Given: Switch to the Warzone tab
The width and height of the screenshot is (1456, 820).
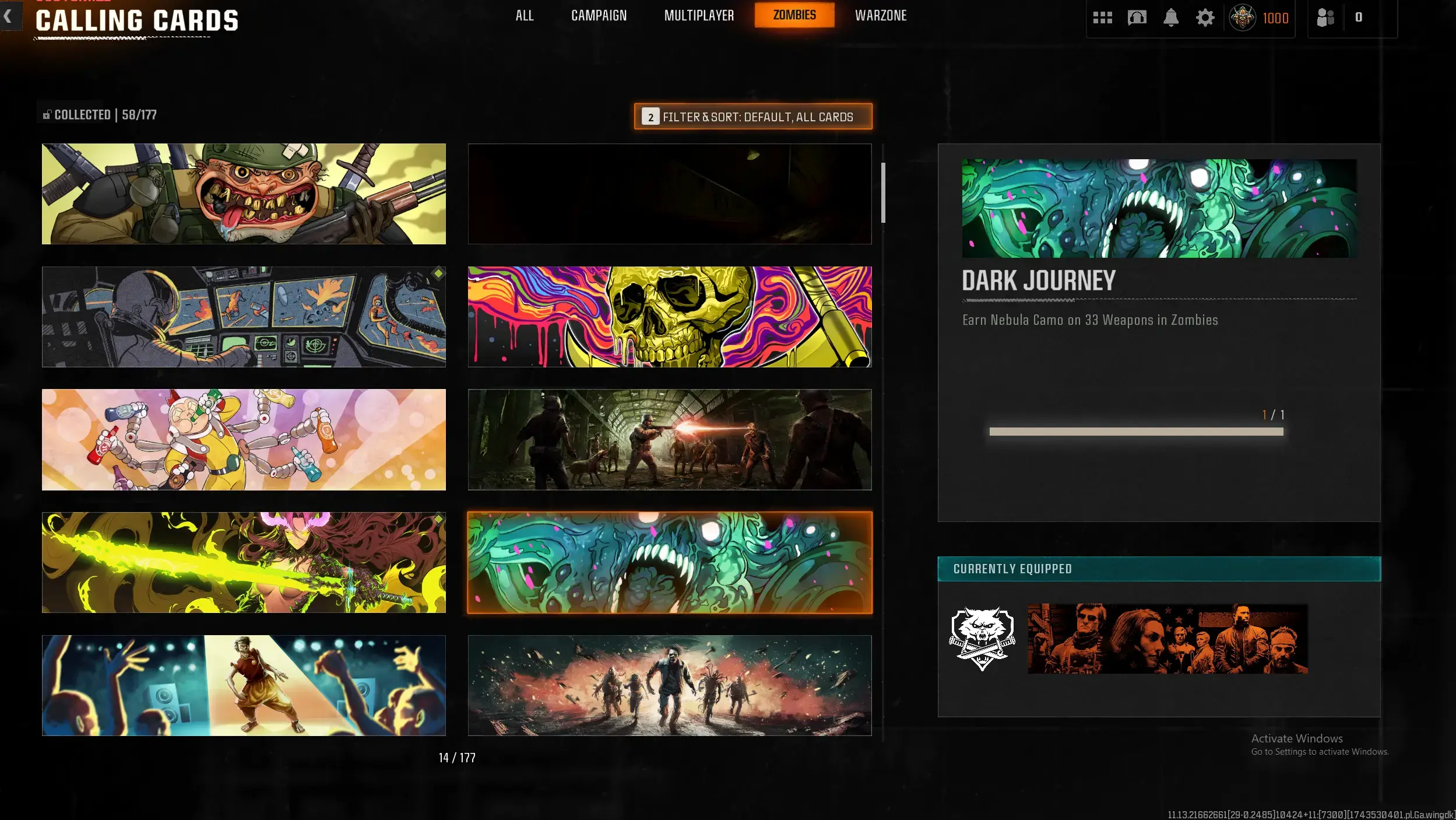Looking at the screenshot, I should (880, 16).
